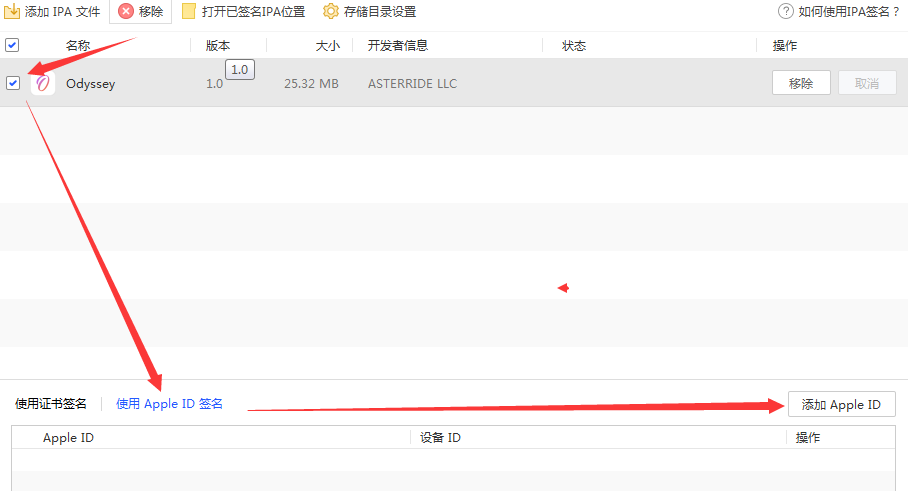Viewport: 908px width, 491px height.
Task: Click 添加 IPA 文件 toolbar label
Action: pos(63,12)
